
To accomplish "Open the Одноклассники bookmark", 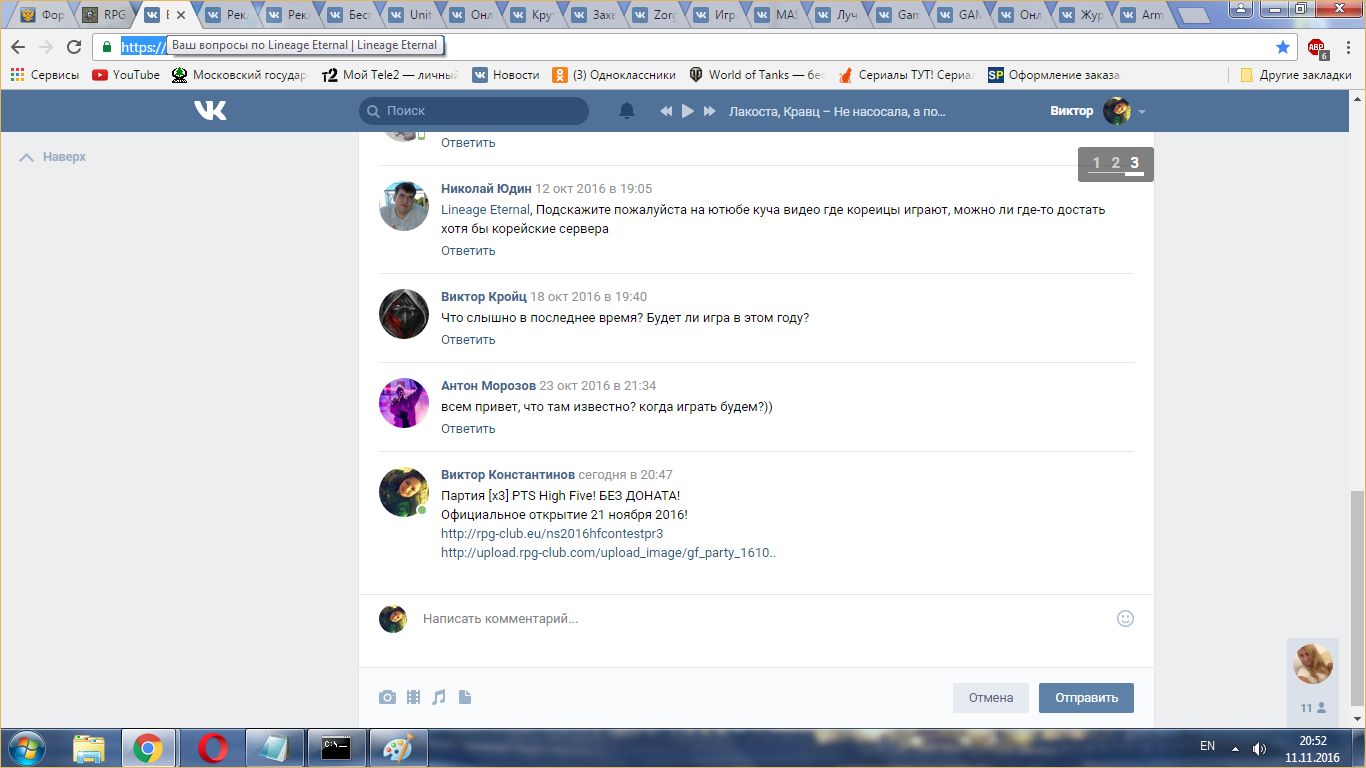I will pos(614,75).
